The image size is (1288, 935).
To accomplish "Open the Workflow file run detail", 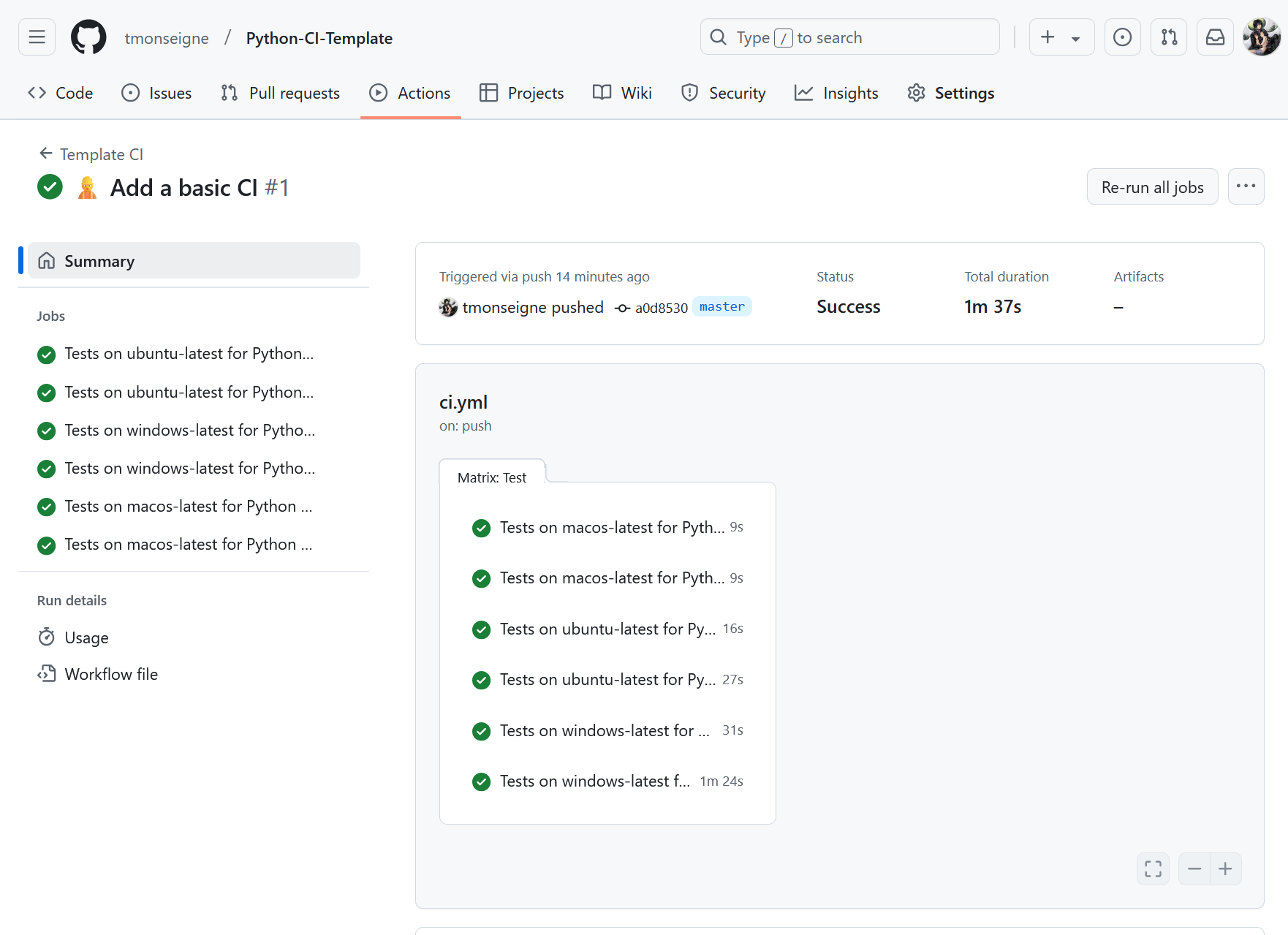I will pos(111,674).
